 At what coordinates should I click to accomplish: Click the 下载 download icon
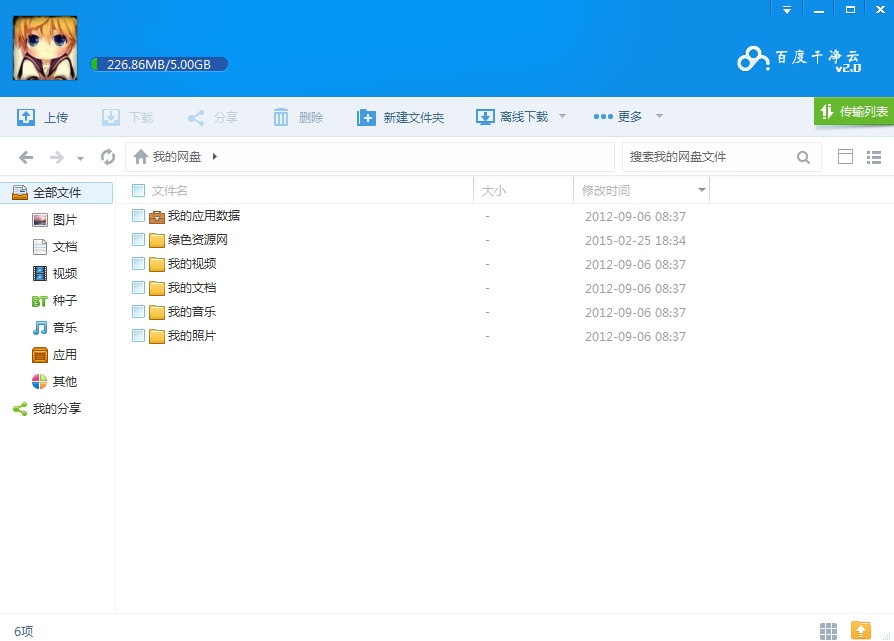(111, 117)
